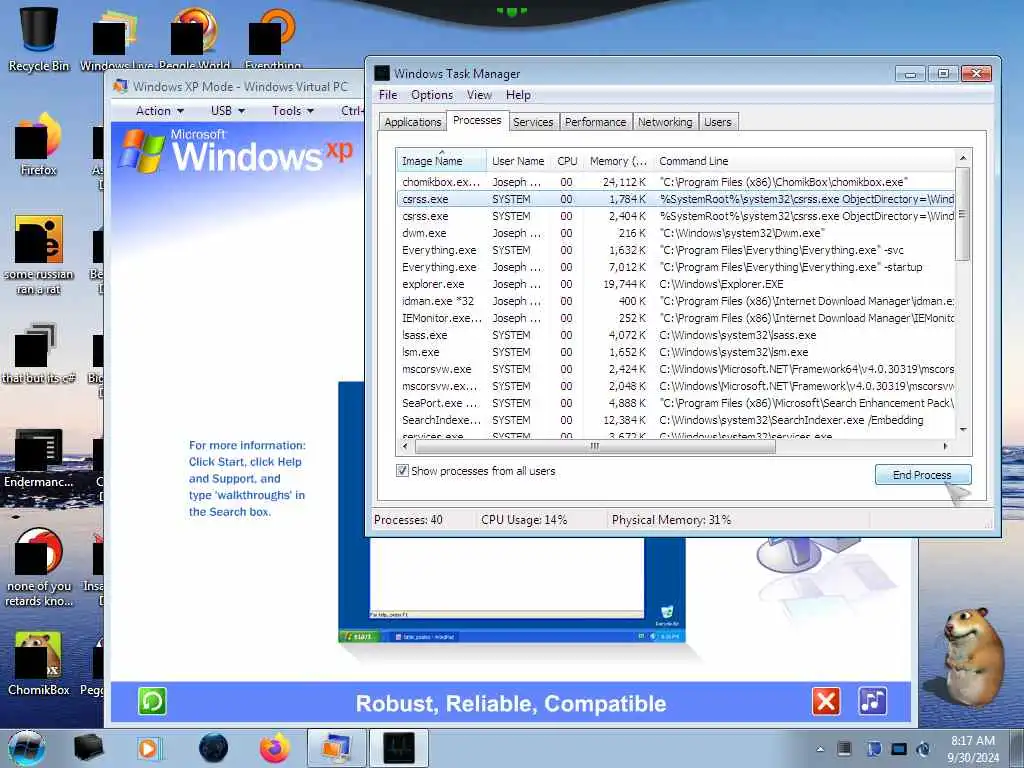The height and width of the screenshot is (768, 1024).
Task: Click the process list scroll-up arrow
Action: [x=963, y=158]
